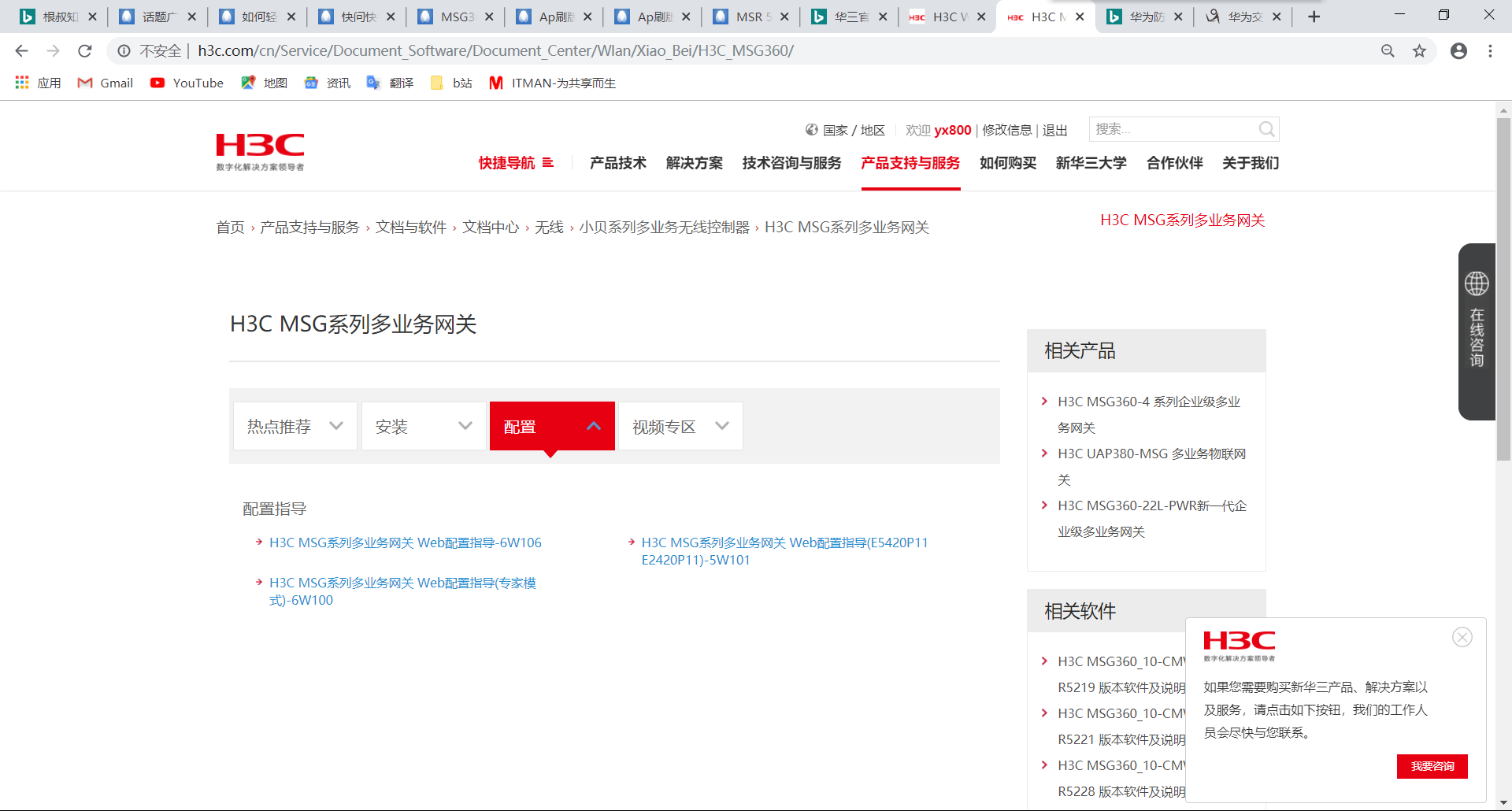Open the ITMAN-为共享而生 bookmark

coord(553,83)
